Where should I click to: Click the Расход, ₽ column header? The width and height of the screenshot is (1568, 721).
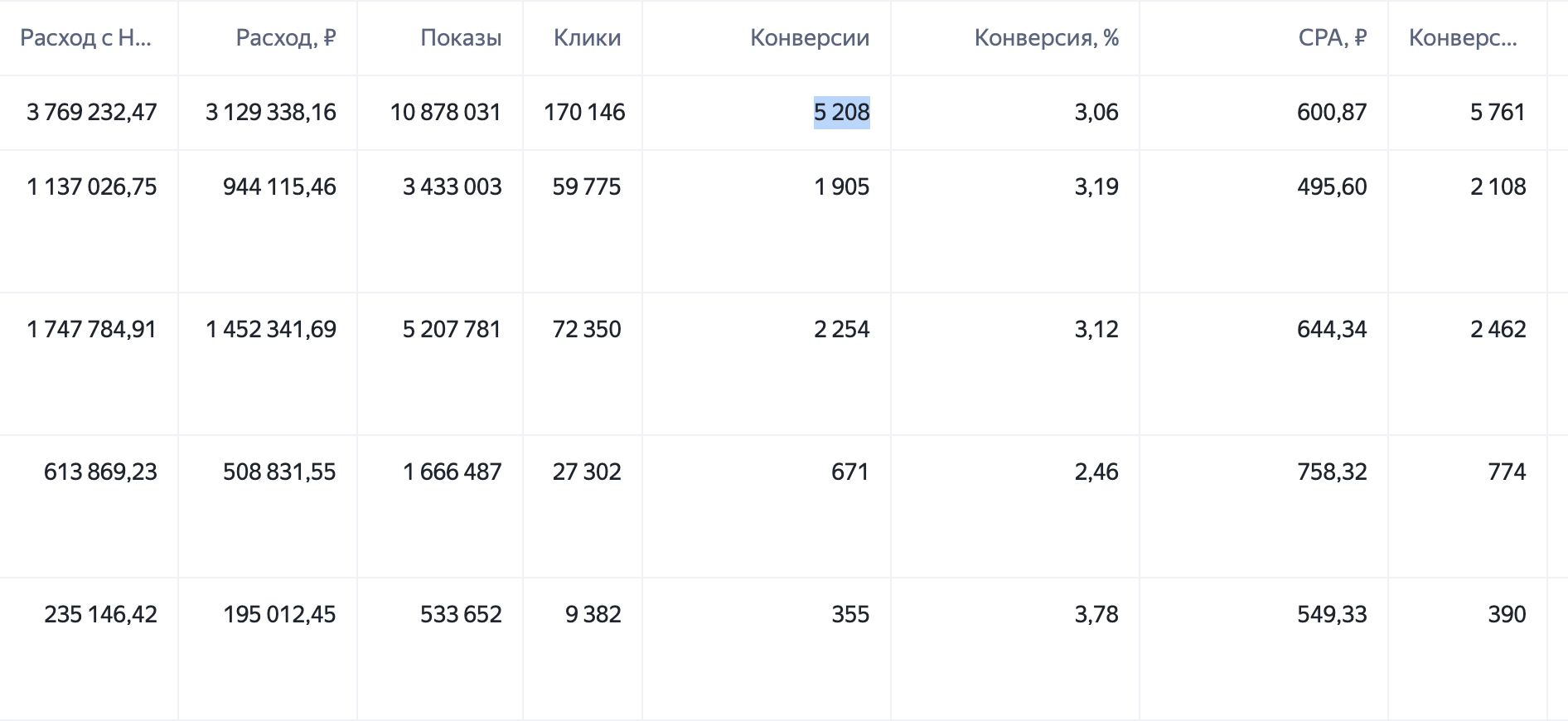tap(285, 38)
